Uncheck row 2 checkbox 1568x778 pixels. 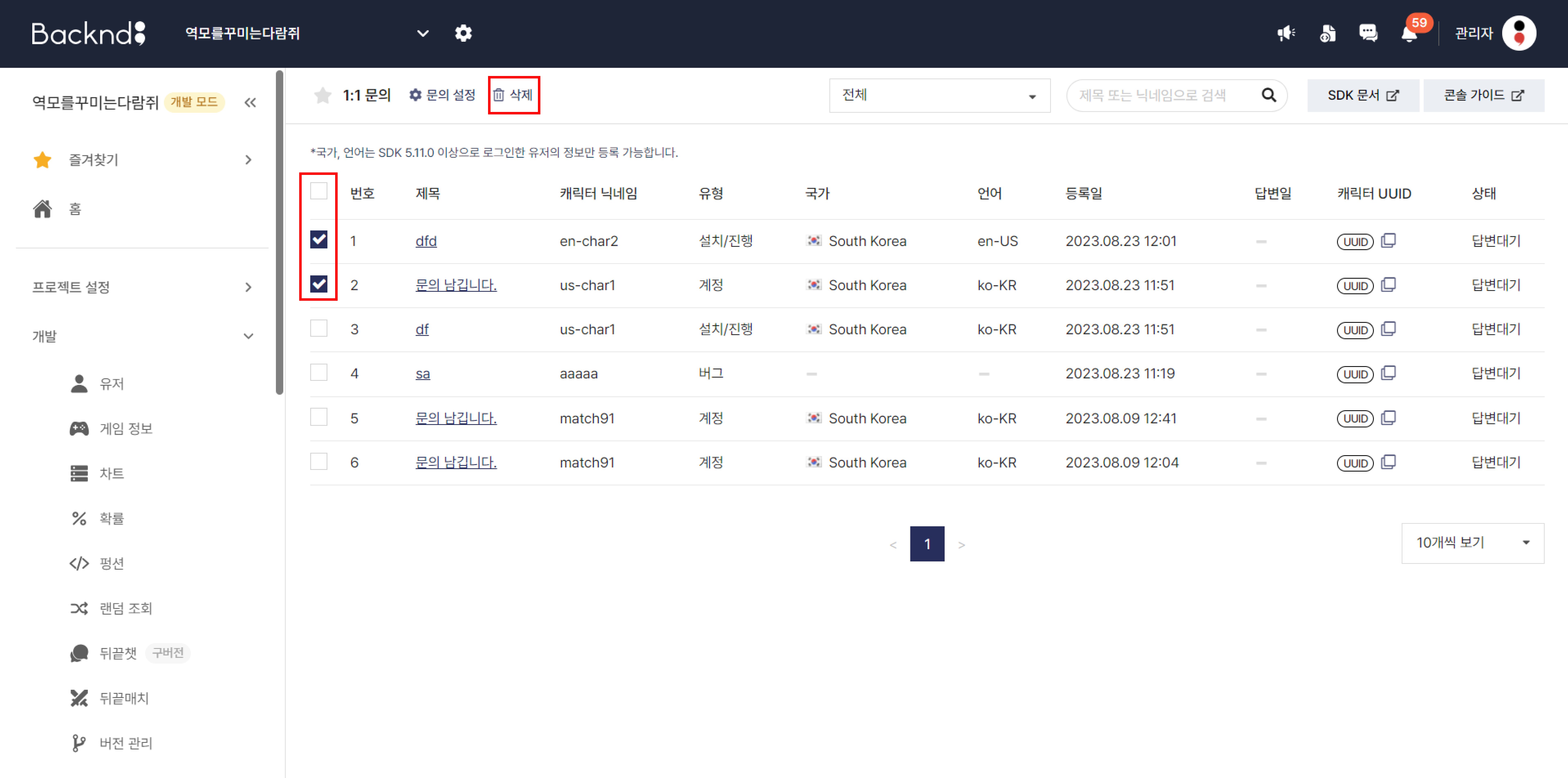319,284
